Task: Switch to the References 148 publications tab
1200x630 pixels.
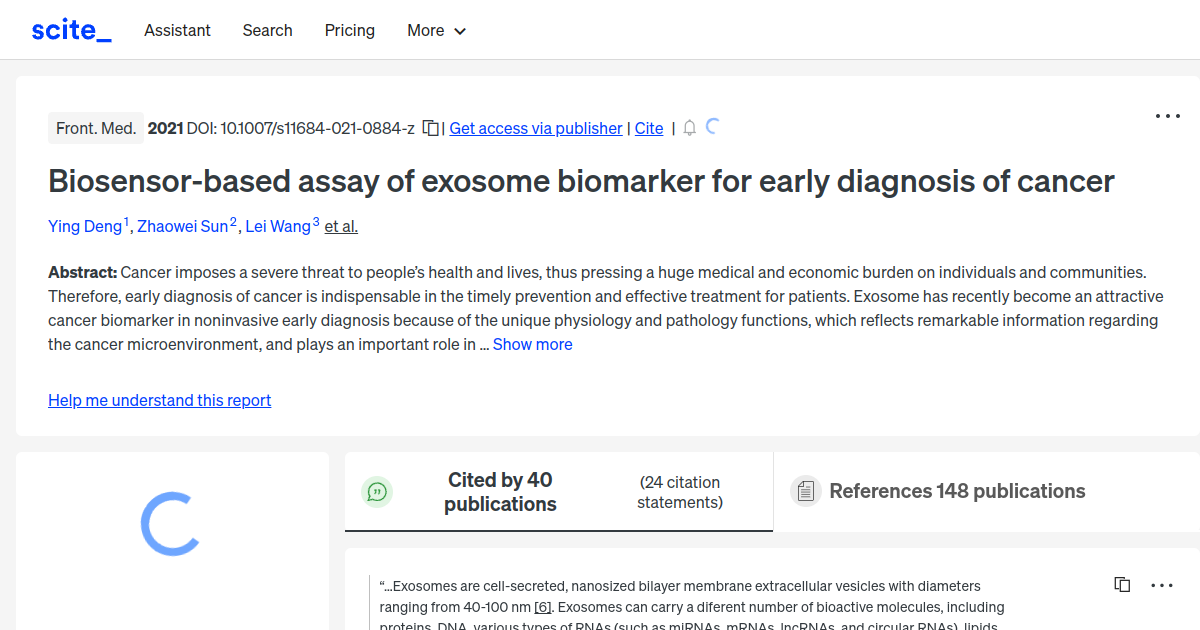Action: [957, 491]
